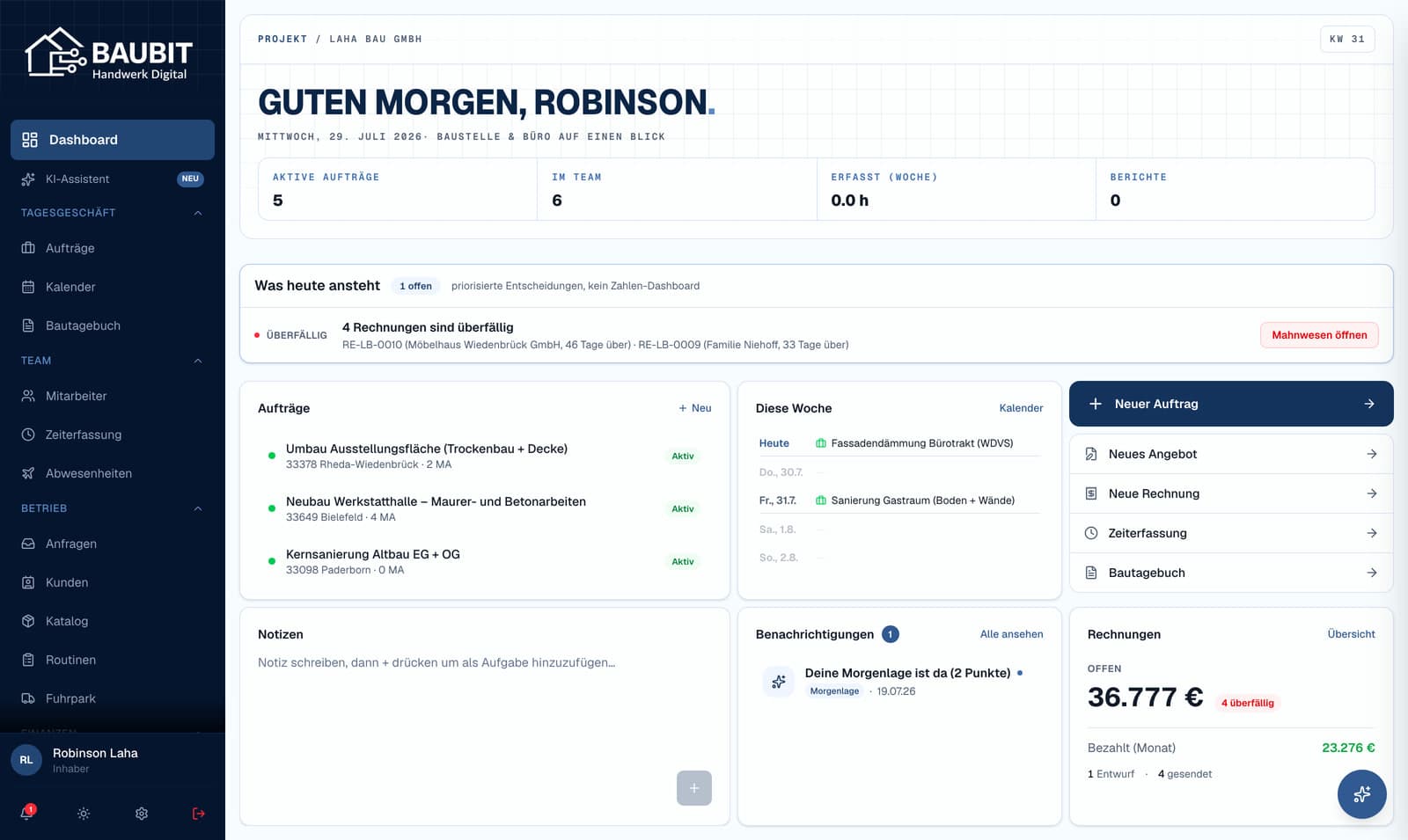Click the quick action Zeiterfassung clock icon

1091,533
